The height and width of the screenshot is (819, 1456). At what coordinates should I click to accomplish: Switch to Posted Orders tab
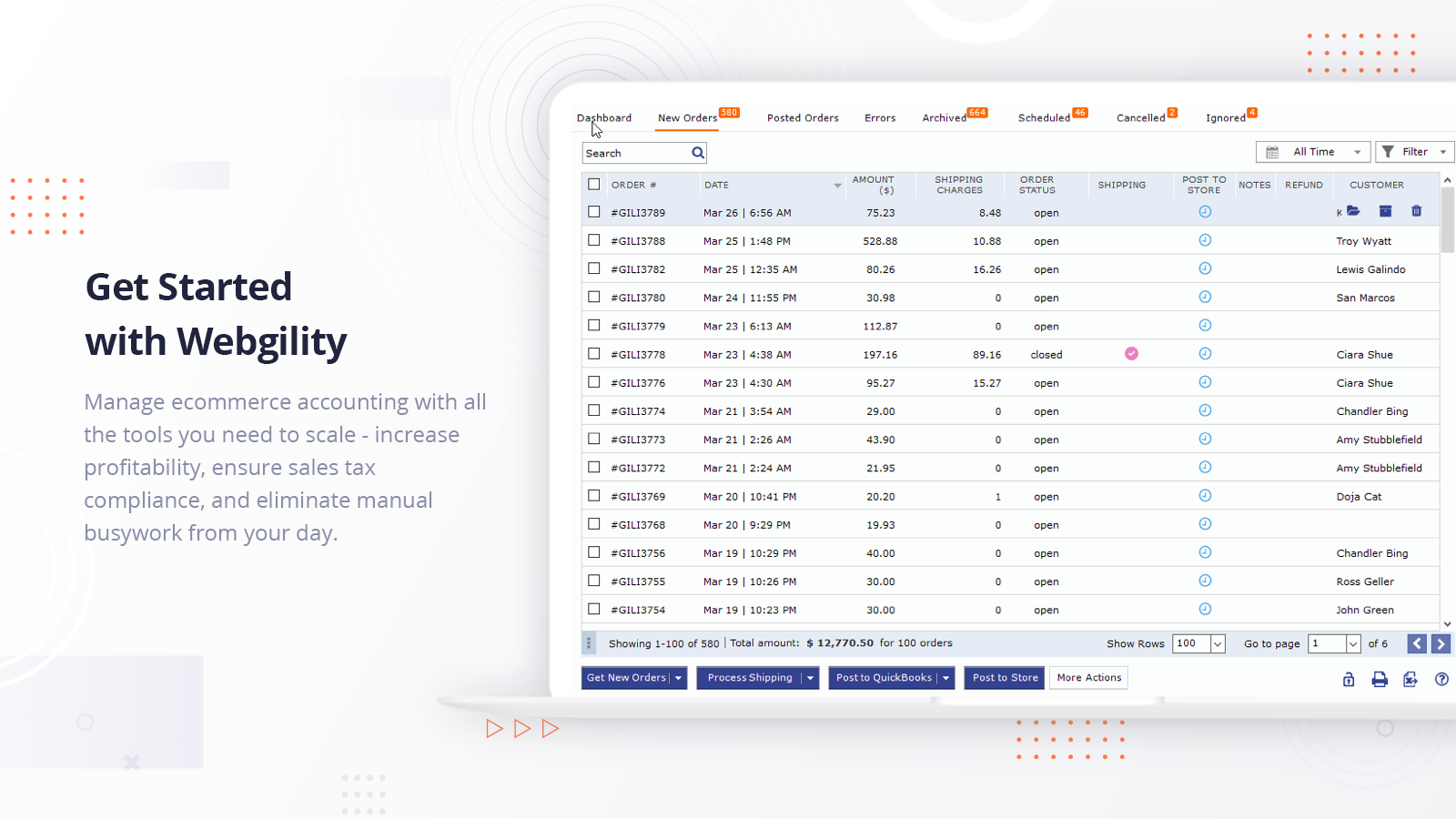(803, 118)
